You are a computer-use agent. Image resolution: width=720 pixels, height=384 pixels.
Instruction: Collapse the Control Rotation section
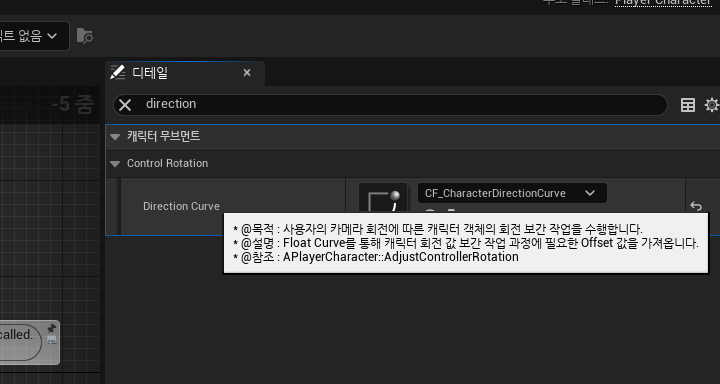[115, 164]
